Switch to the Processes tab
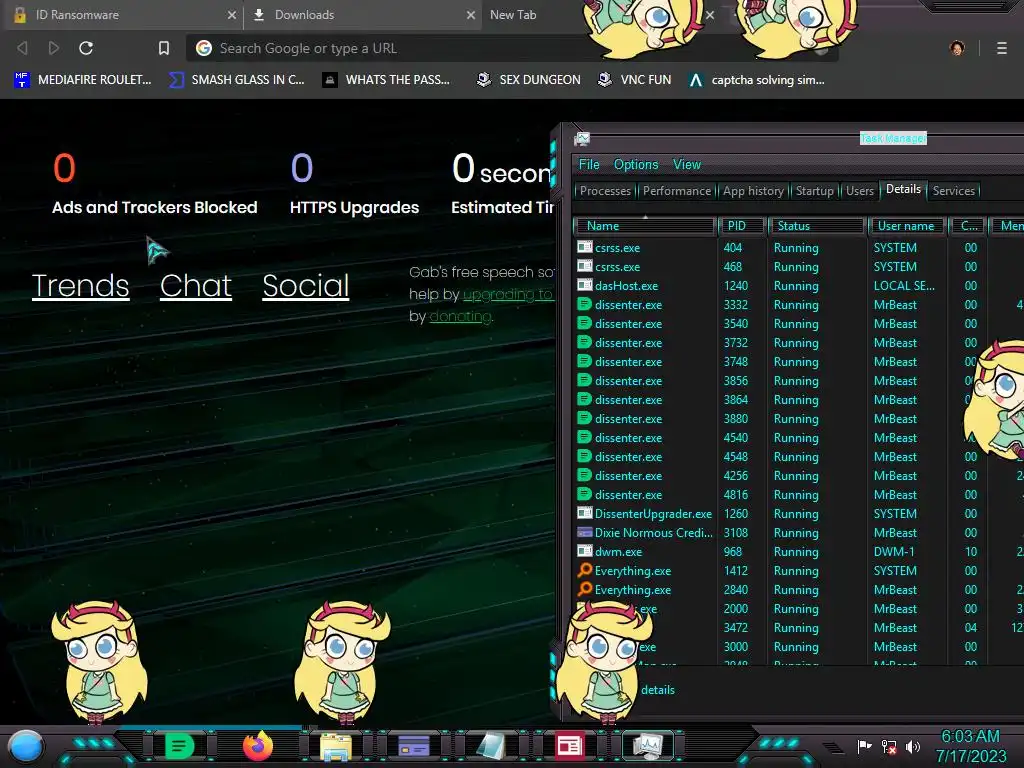 pyautogui.click(x=605, y=191)
